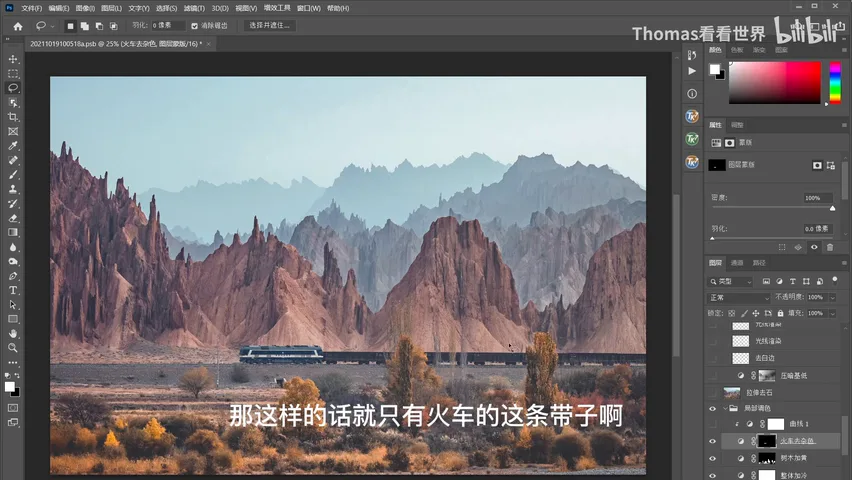Open the 图像(I) menu
This screenshot has width=852, height=480.
85,8
